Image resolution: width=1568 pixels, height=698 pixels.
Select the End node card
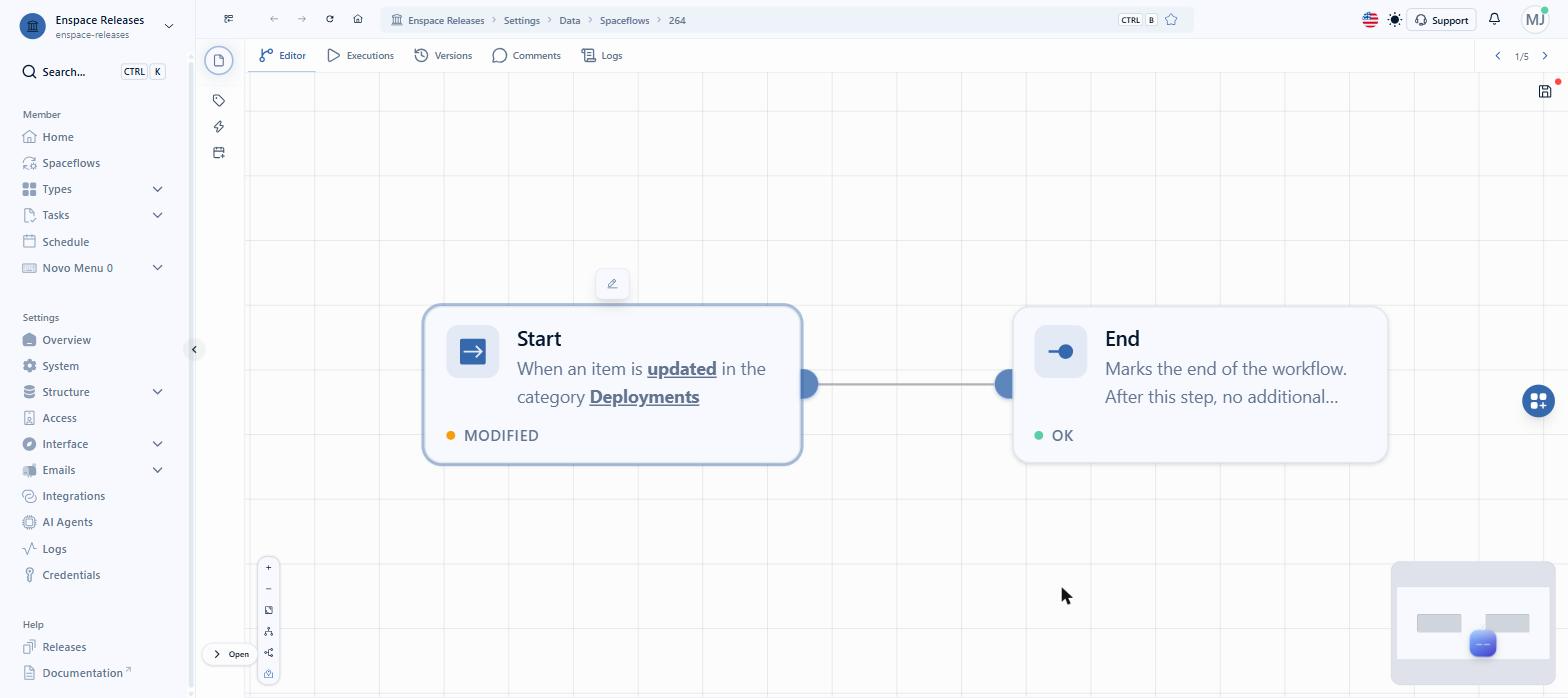[1200, 385]
